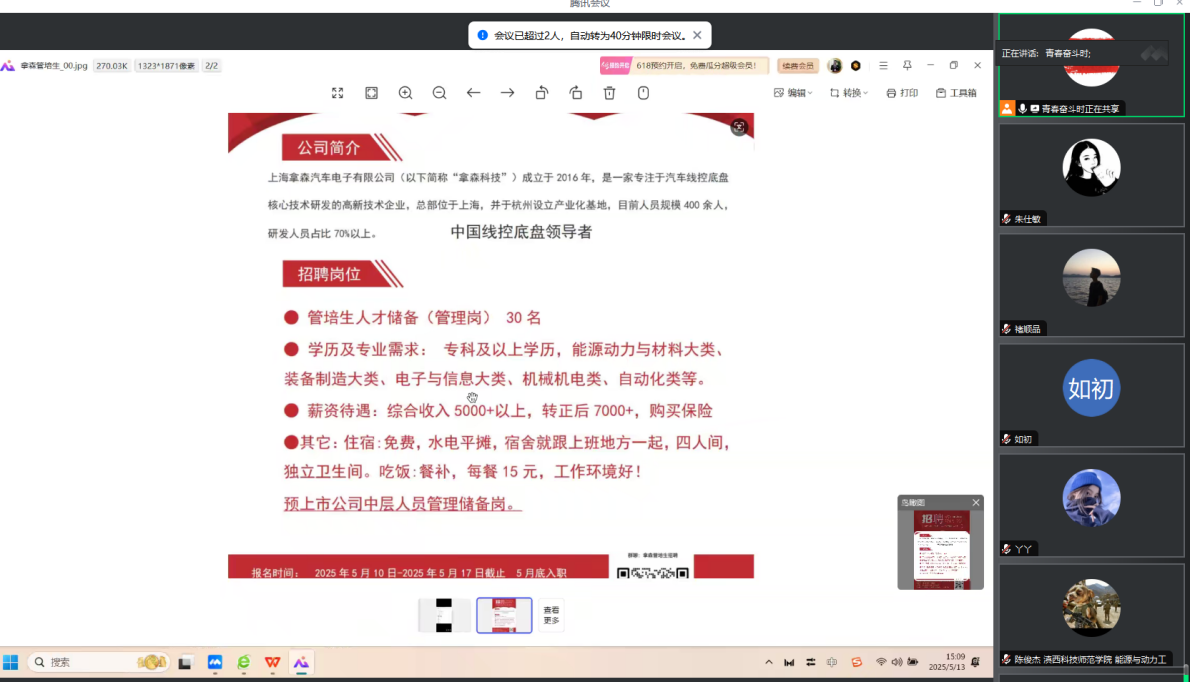This screenshot has height=682, width=1190.
Task: Dismiss the 40-minute meeting limit notice
Action: 697,35
